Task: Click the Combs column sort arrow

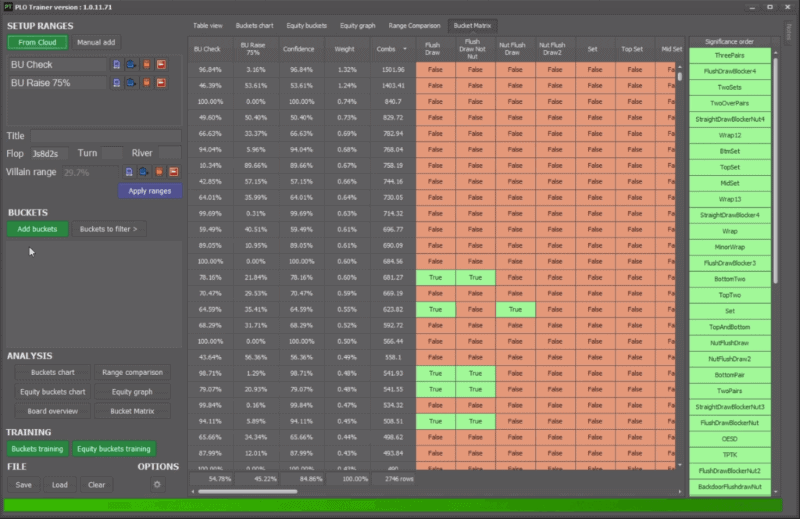Action: 405,49
